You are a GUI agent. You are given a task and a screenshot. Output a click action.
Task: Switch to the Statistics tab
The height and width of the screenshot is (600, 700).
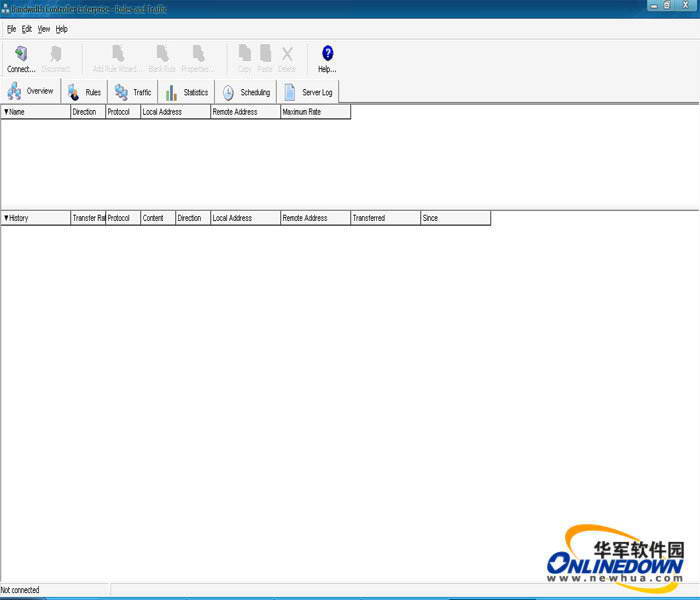point(187,92)
